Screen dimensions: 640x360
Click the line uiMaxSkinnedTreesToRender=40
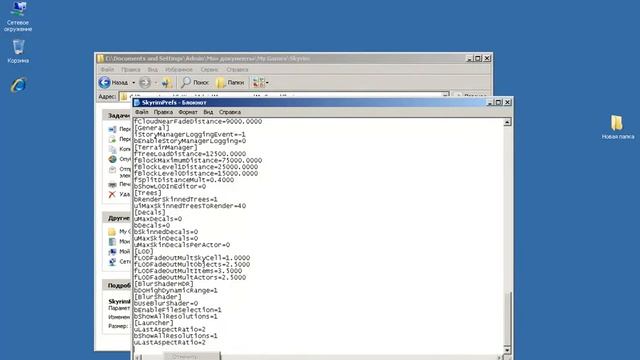190,206
